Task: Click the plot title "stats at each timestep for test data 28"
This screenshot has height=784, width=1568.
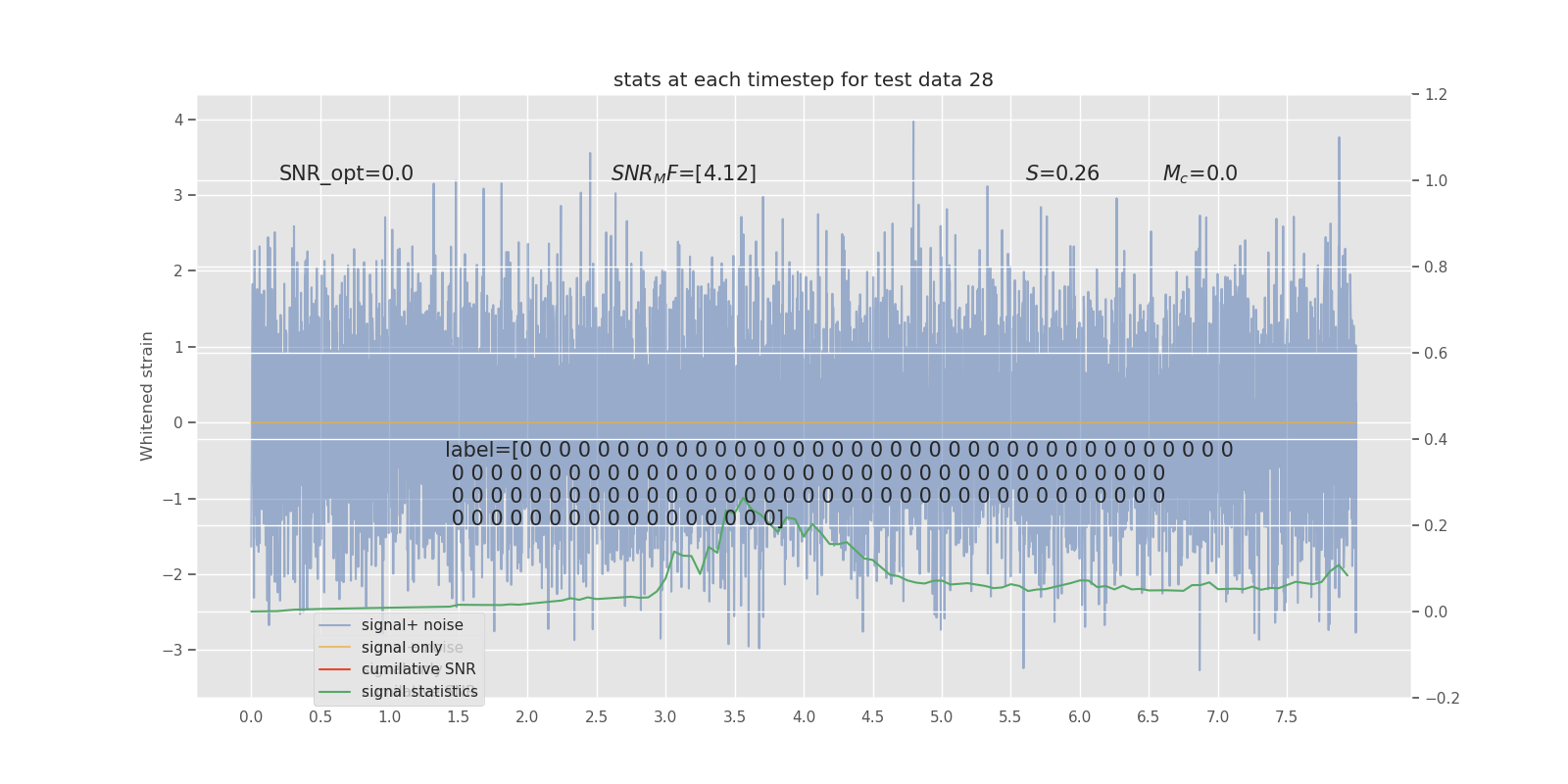Action: (x=804, y=79)
